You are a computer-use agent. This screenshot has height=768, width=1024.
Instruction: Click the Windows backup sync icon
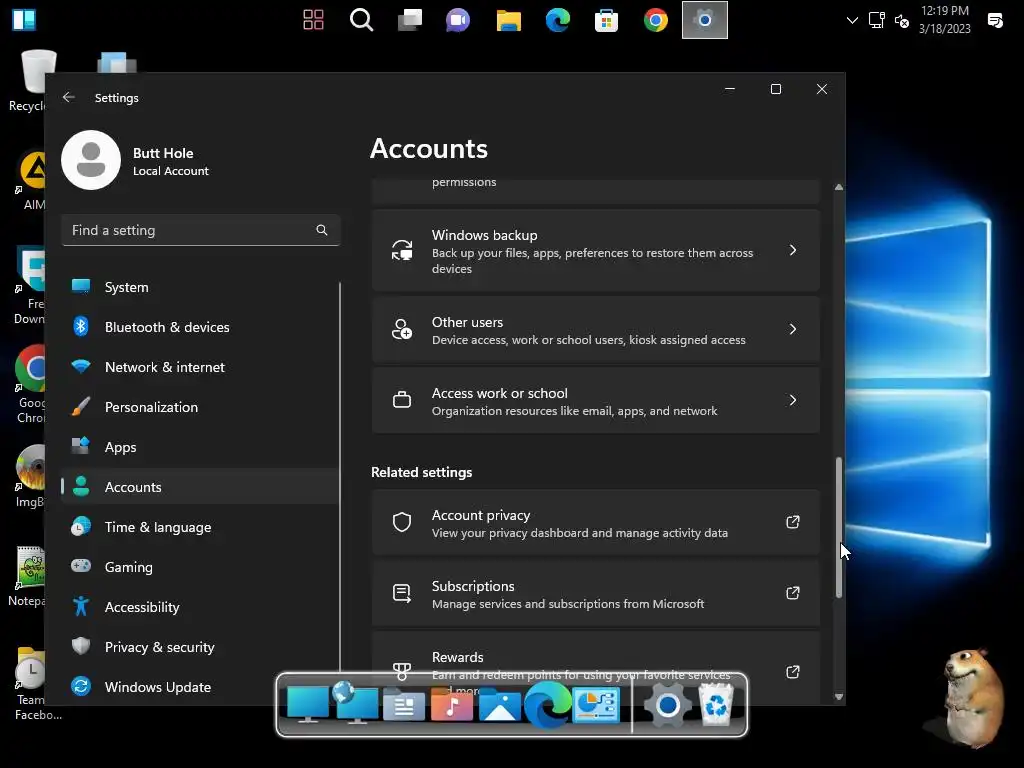402,250
